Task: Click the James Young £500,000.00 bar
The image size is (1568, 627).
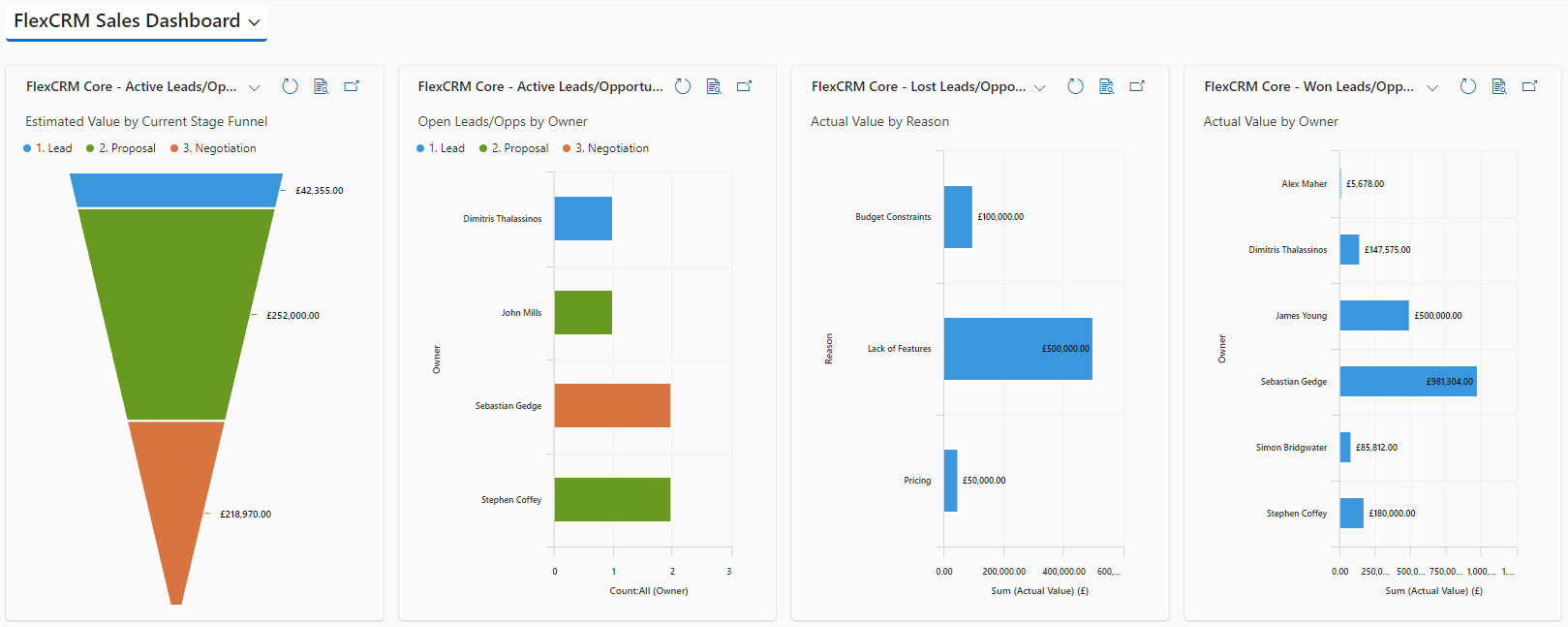Action: point(1374,315)
